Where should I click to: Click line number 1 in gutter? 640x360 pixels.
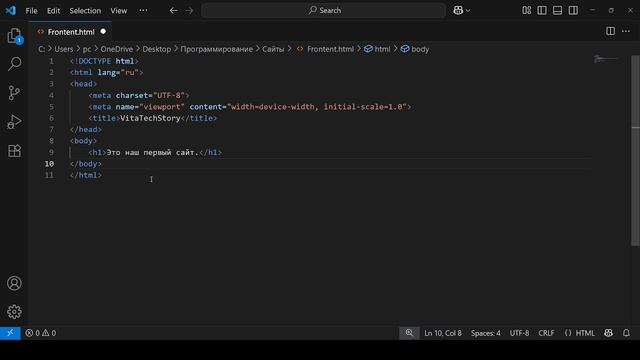point(51,61)
